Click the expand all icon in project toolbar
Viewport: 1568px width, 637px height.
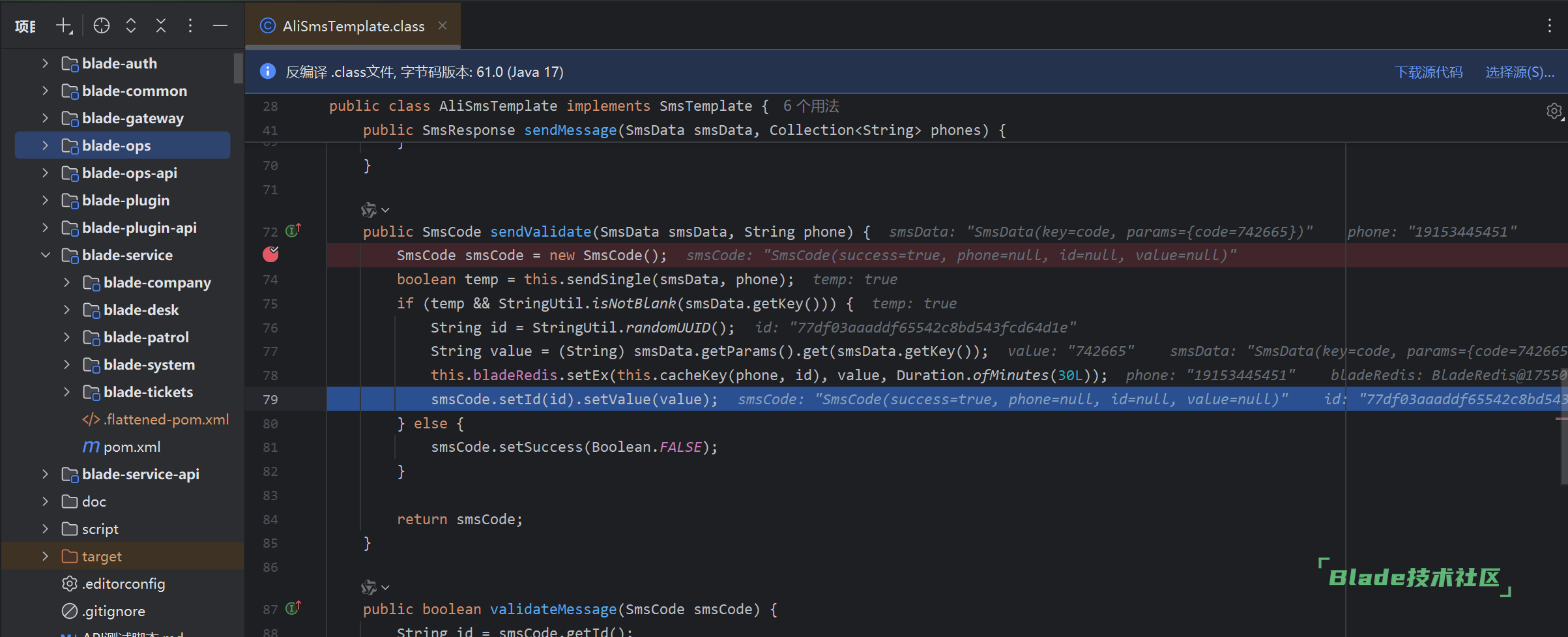[x=131, y=26]
